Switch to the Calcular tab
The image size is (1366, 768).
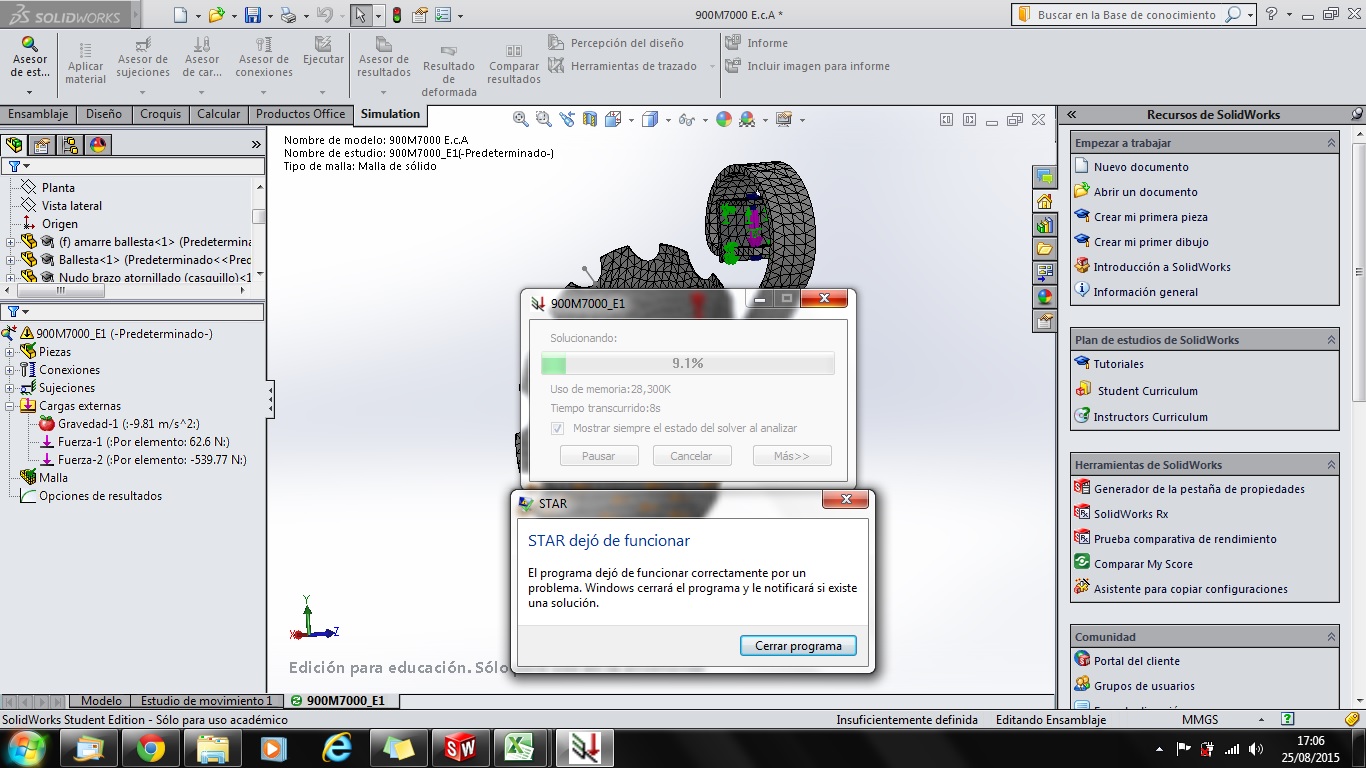tap(219, 114)
